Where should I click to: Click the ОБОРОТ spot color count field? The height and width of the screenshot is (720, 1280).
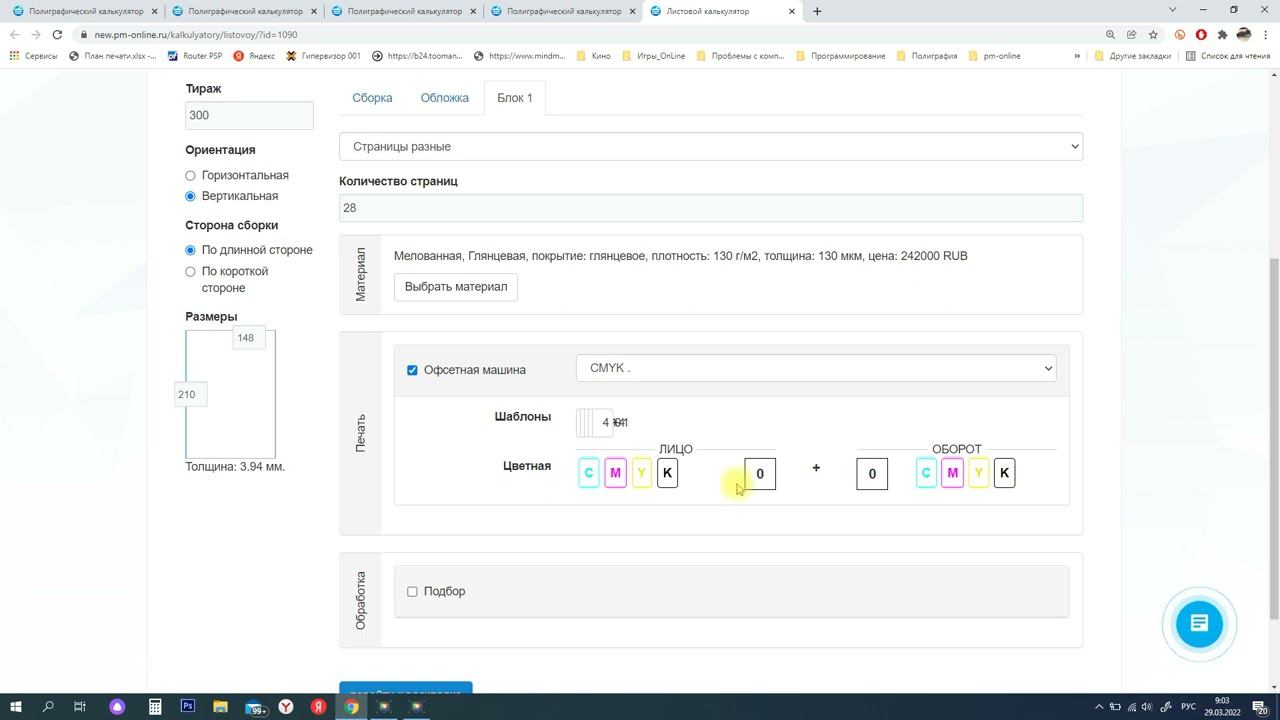(x=872, y=474)
